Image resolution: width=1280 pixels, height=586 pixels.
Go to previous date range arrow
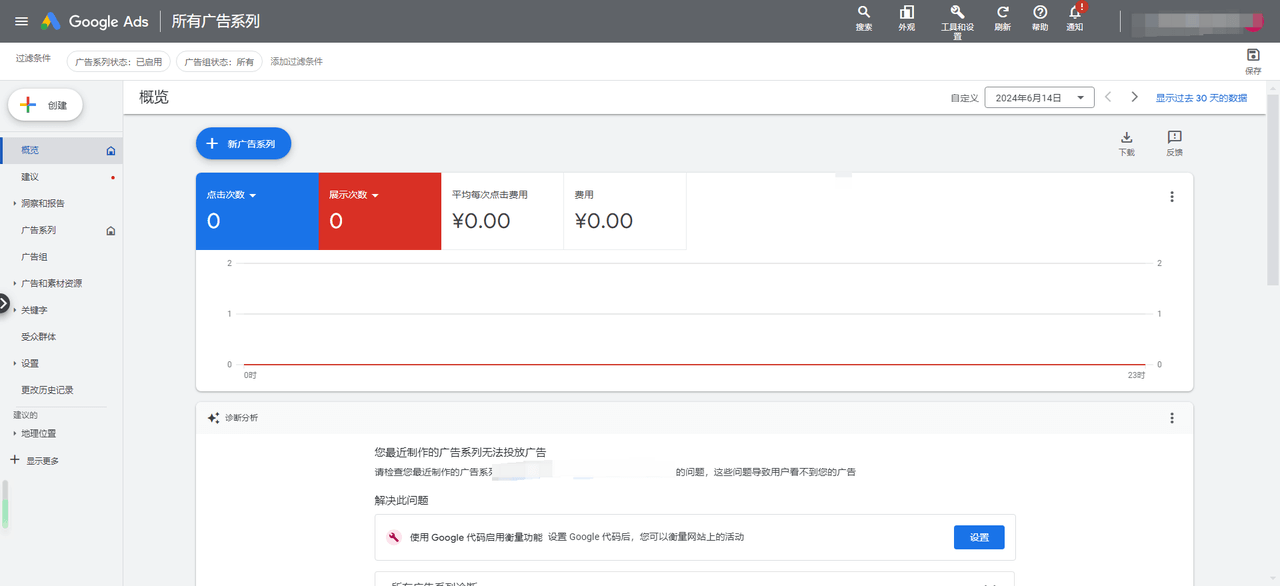pyautogui.click(x=1108, y=97)
